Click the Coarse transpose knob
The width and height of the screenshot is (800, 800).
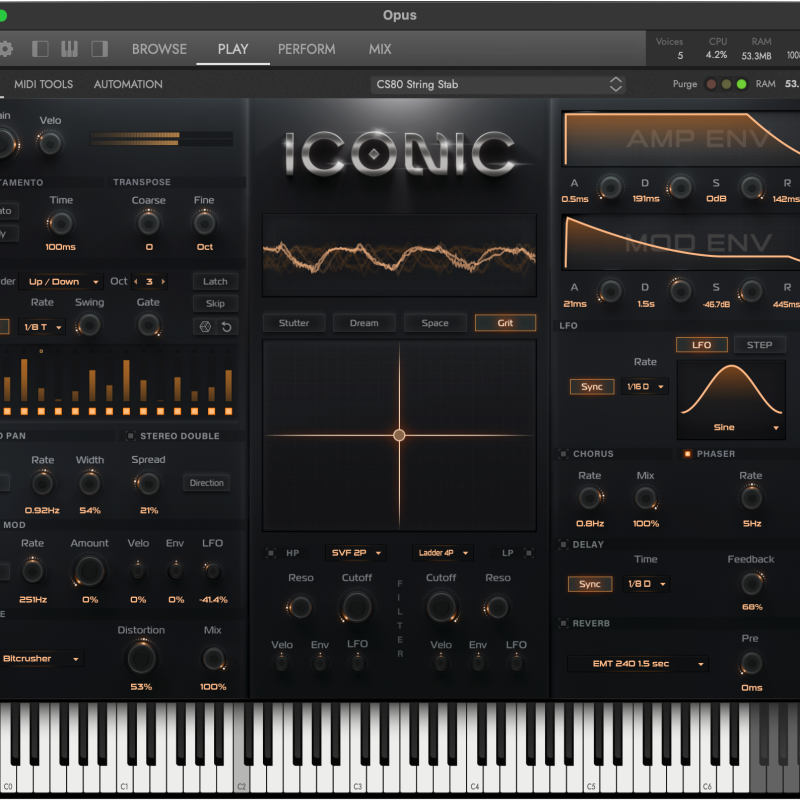148,223
